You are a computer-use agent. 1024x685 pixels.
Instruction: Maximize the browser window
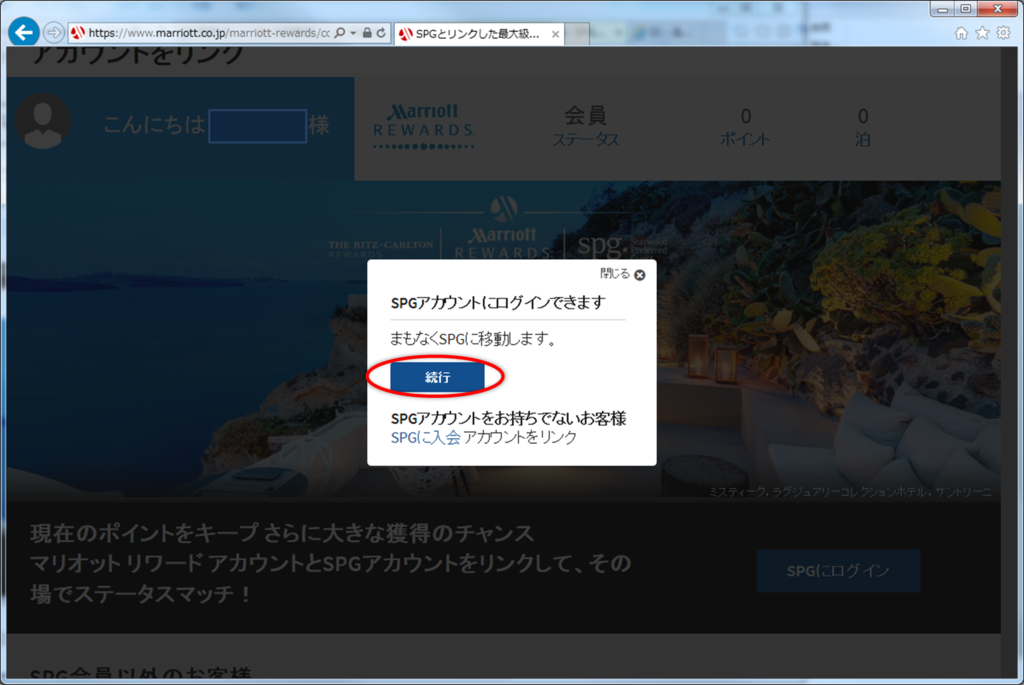[x=966, y=9]
